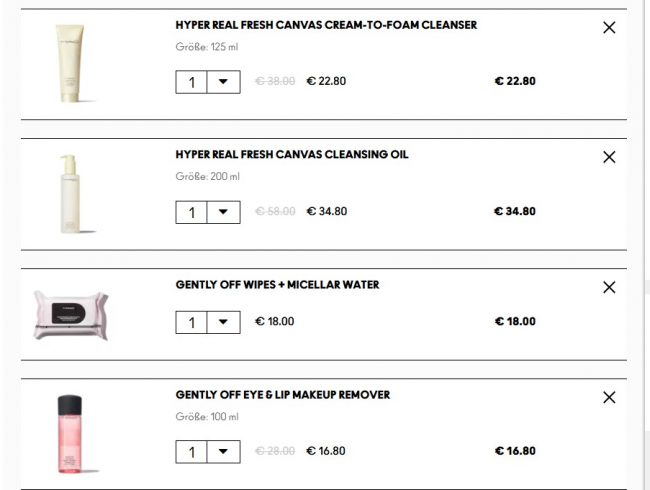Open Gently Off Eye & Lip Makeup Remover title
The height and width of the screenshot is (490, 650).
[283, 395]
